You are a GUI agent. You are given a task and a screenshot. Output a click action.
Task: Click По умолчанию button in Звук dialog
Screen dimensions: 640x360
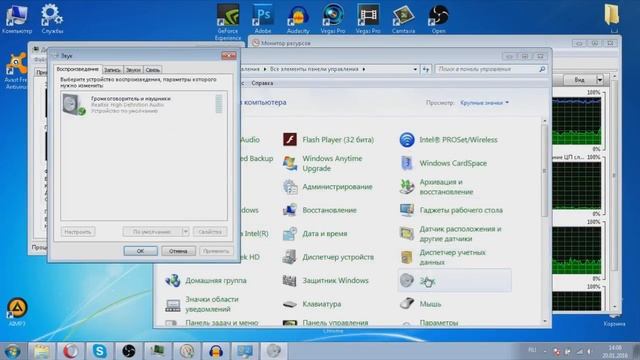pos(152,232)
